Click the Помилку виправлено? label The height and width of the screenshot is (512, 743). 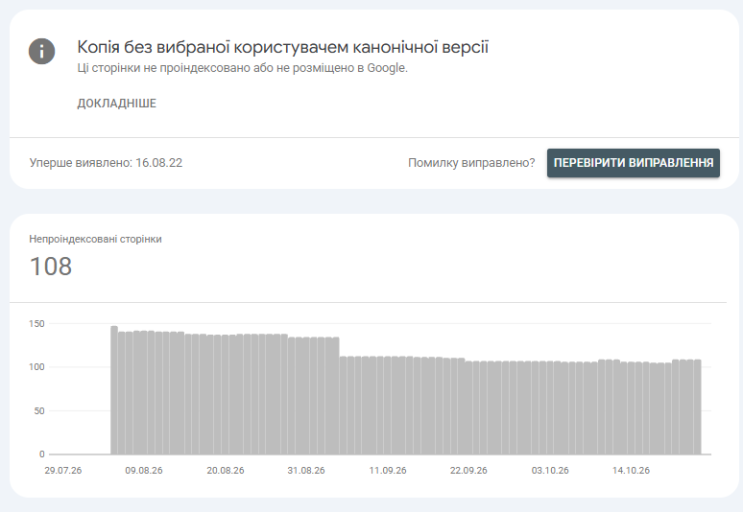click(471, 163)
